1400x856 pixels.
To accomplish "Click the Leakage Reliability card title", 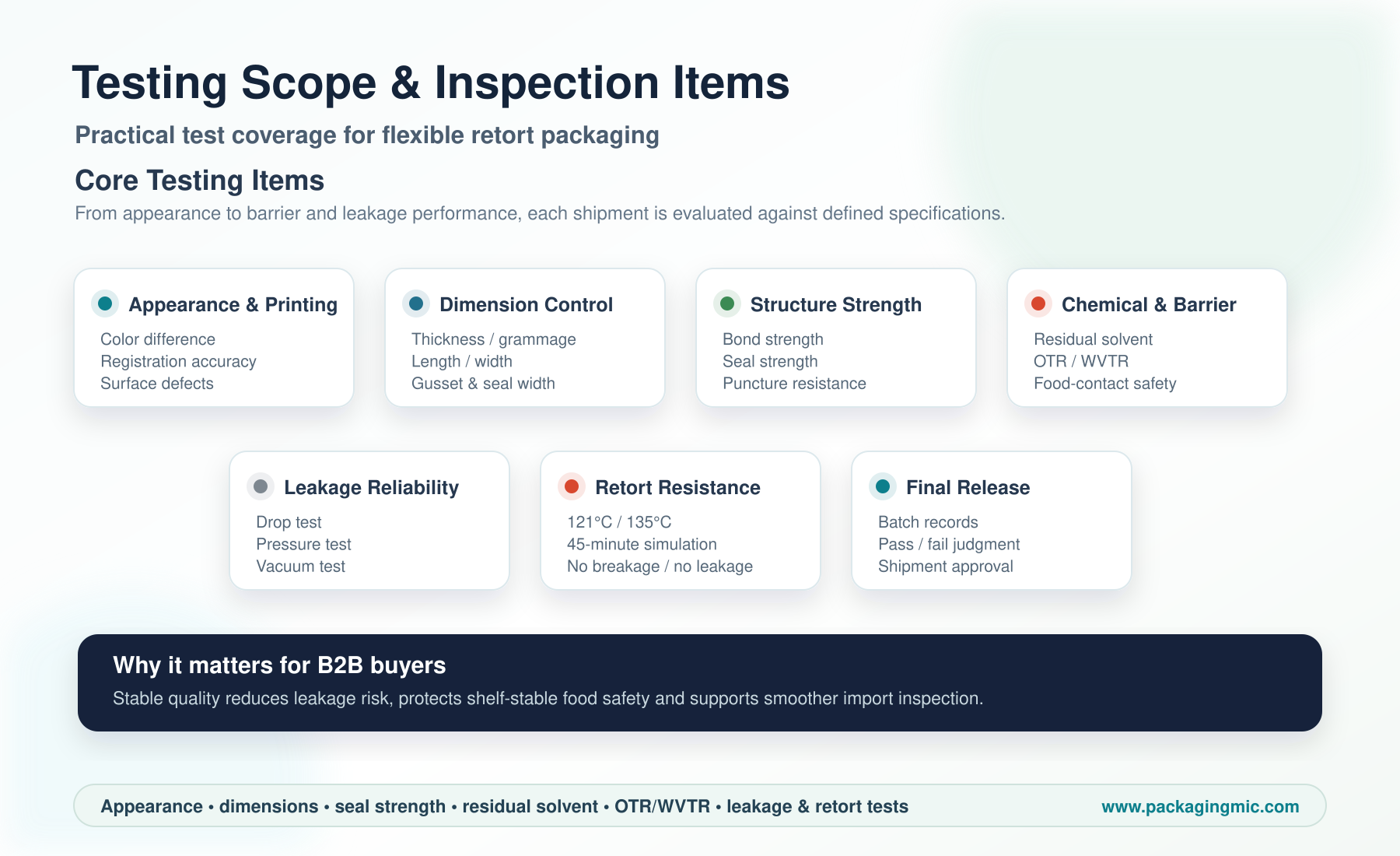I will pyautogui.click(x=372, y=487).
